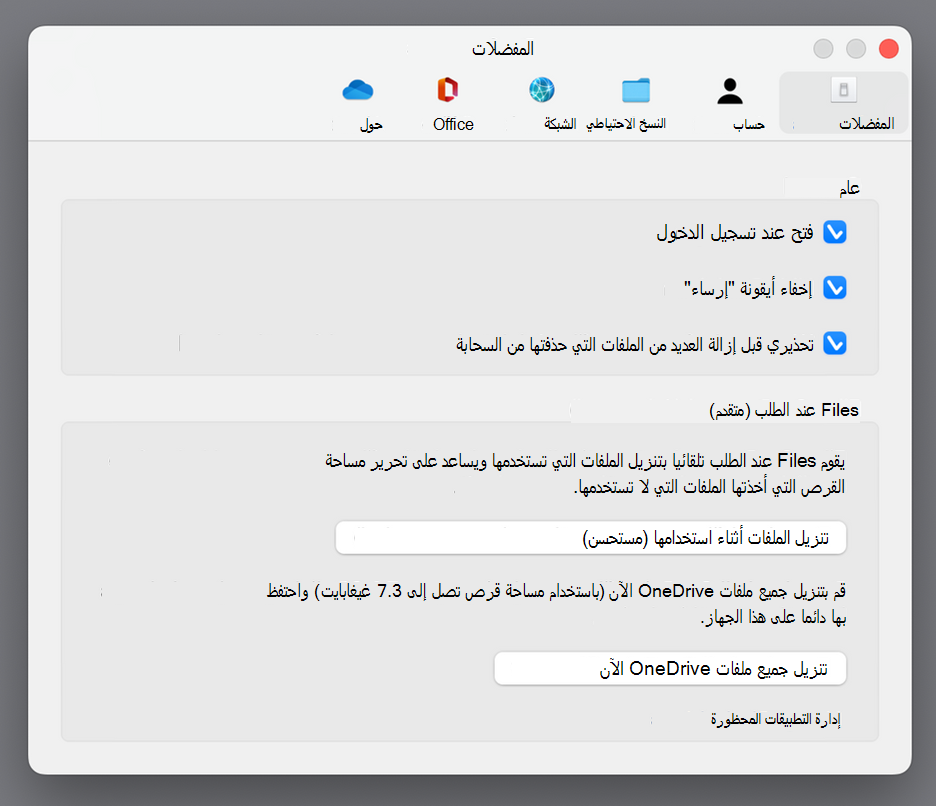The height and width of the screenshot is (806, 936).
Task: Switch to the الشبكة tab label
Action: click(560, 124)
